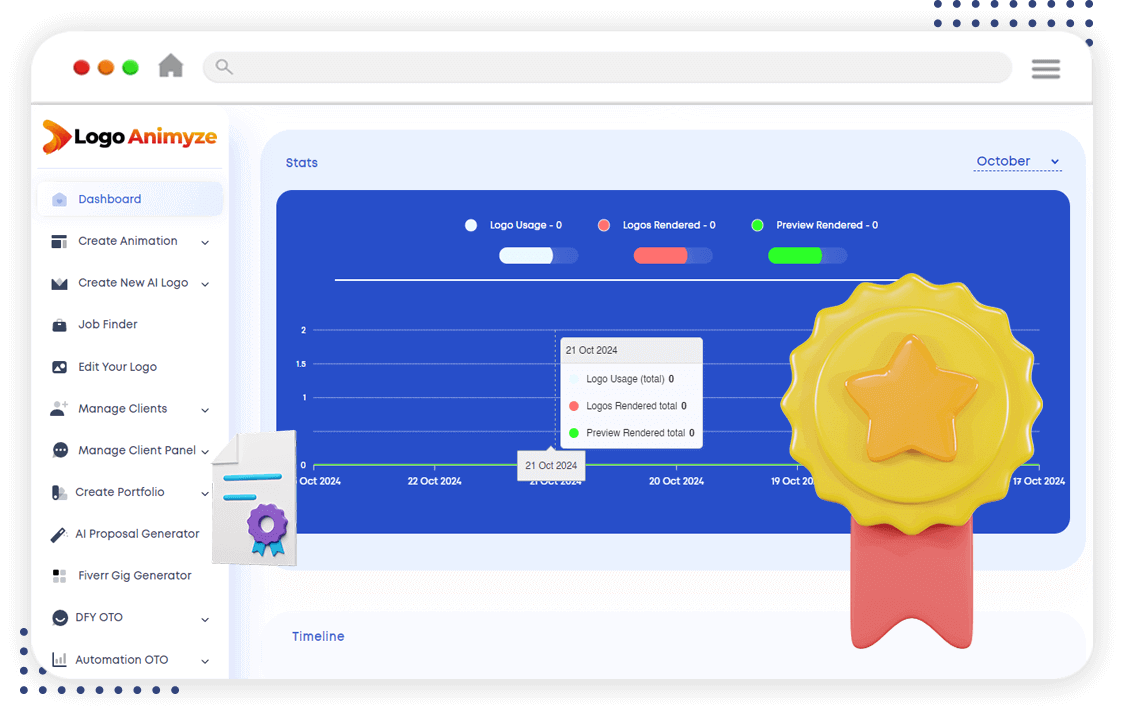Viewport: 1134px width, 713px height.
Task: Click the Edit Your Logo image icon
Action: click(59, 367)
